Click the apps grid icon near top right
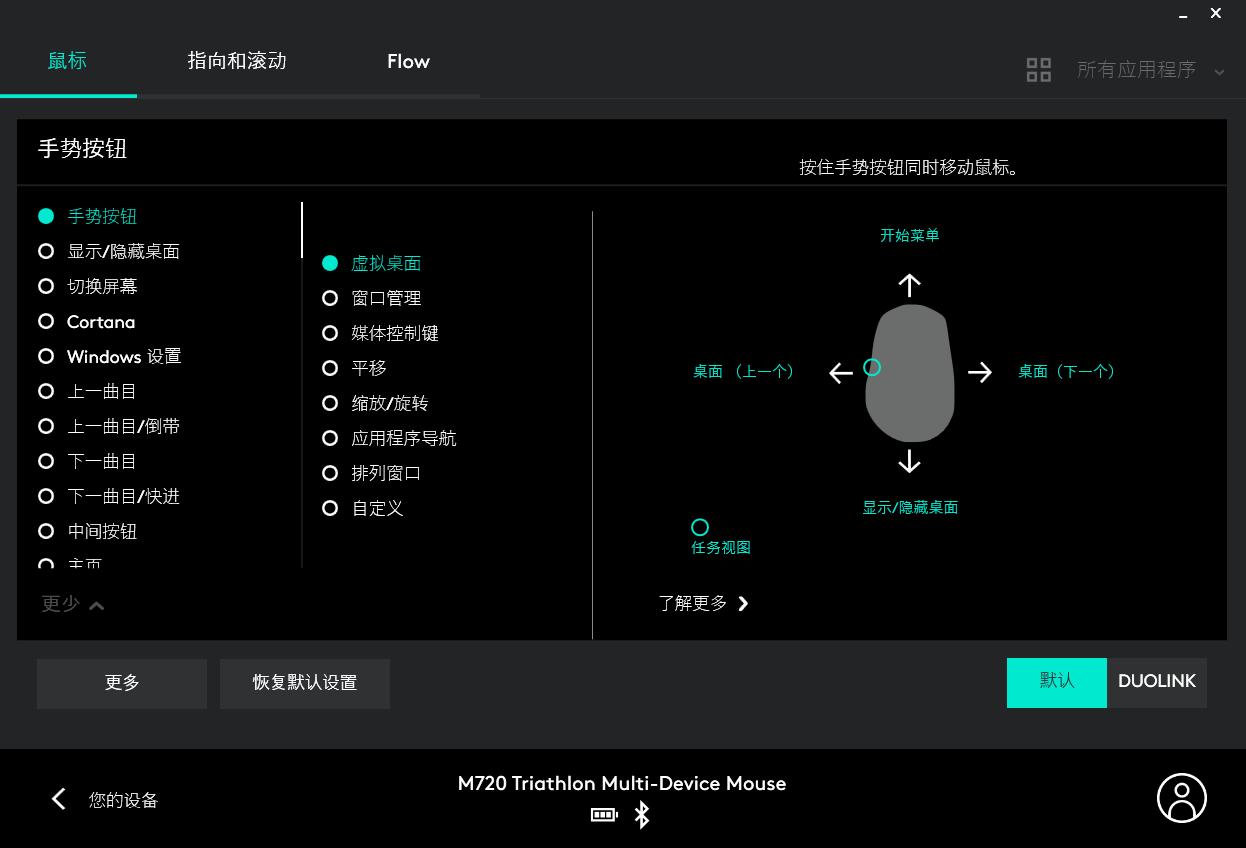 (x=1039, y=69)
